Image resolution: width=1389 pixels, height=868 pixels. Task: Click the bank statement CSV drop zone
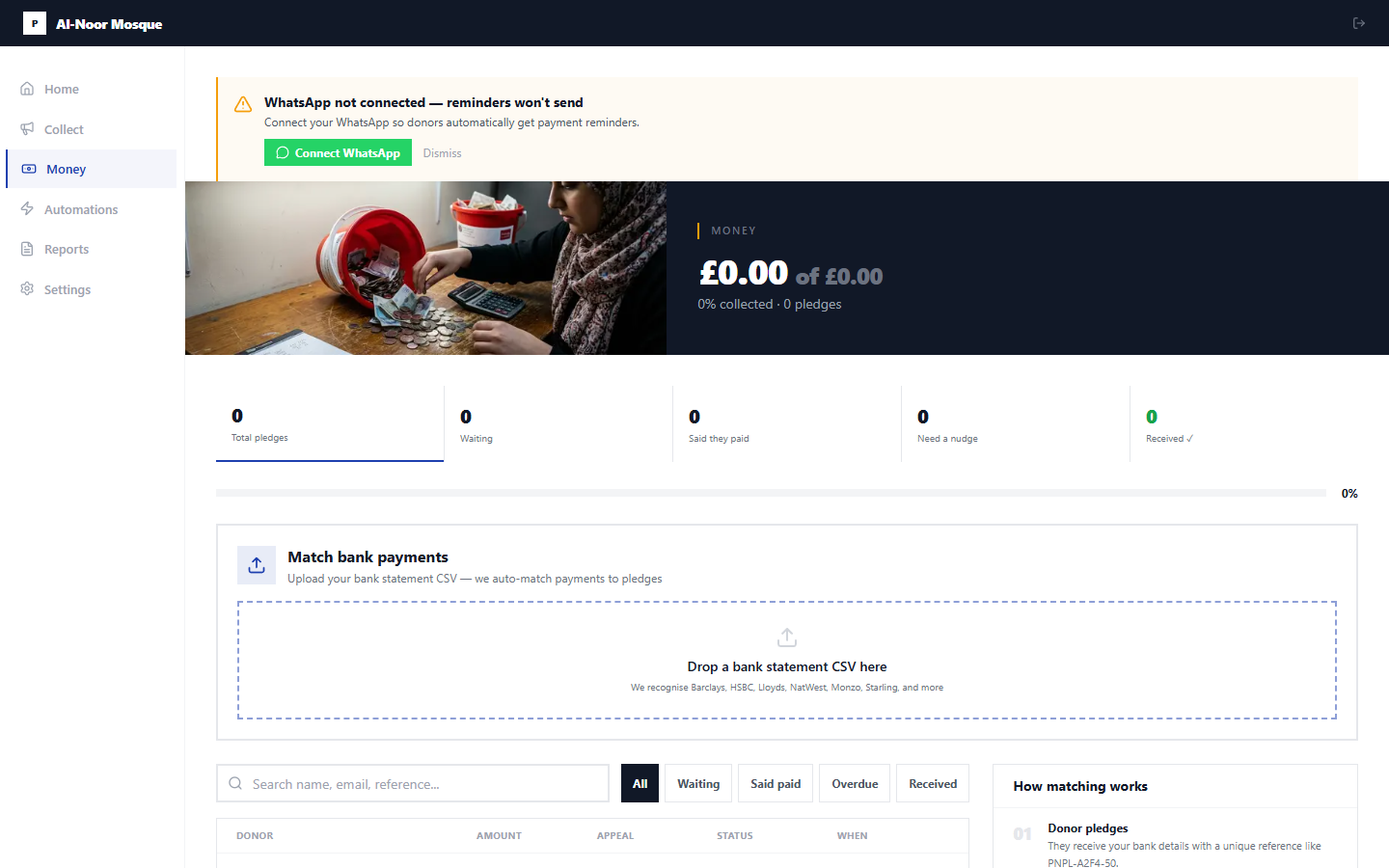click(787, 661)
